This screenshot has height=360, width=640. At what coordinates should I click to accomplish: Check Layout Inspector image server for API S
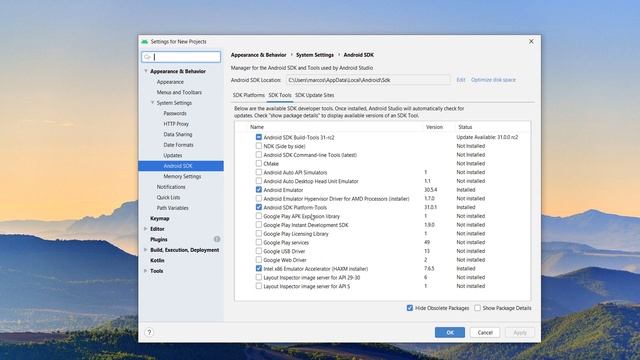(x=259, y=286)
